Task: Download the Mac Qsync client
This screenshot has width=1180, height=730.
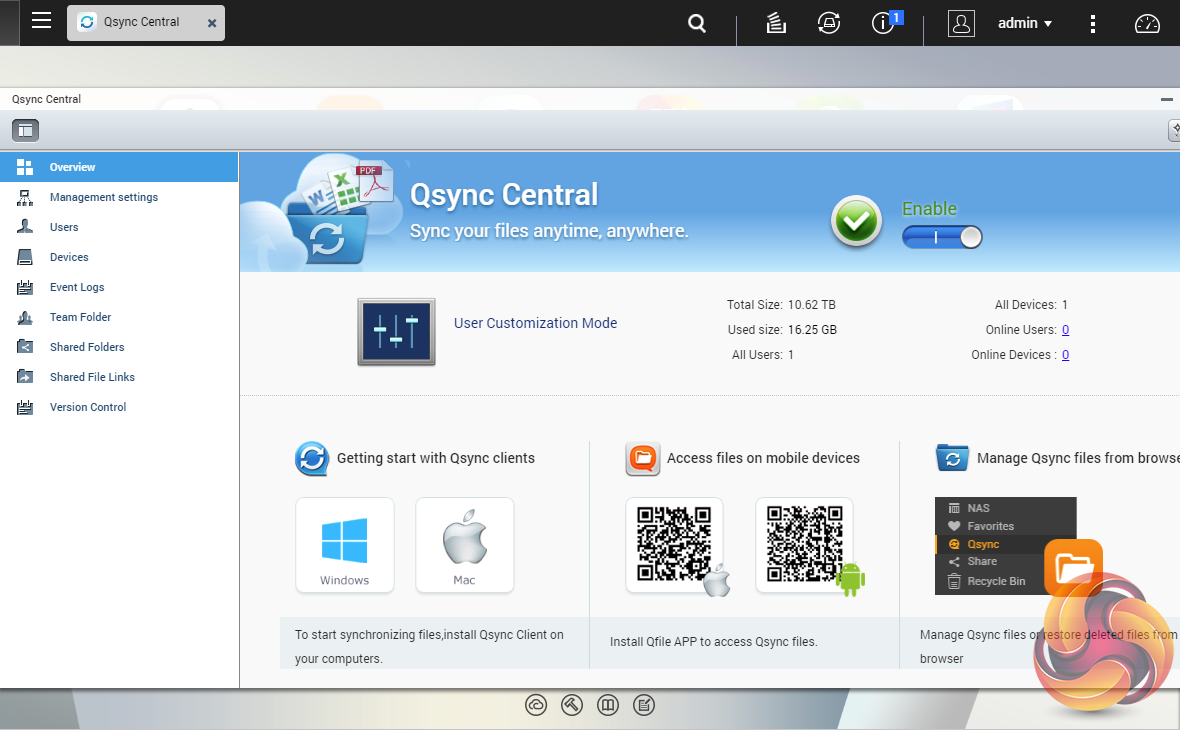Action: point(464,545)
